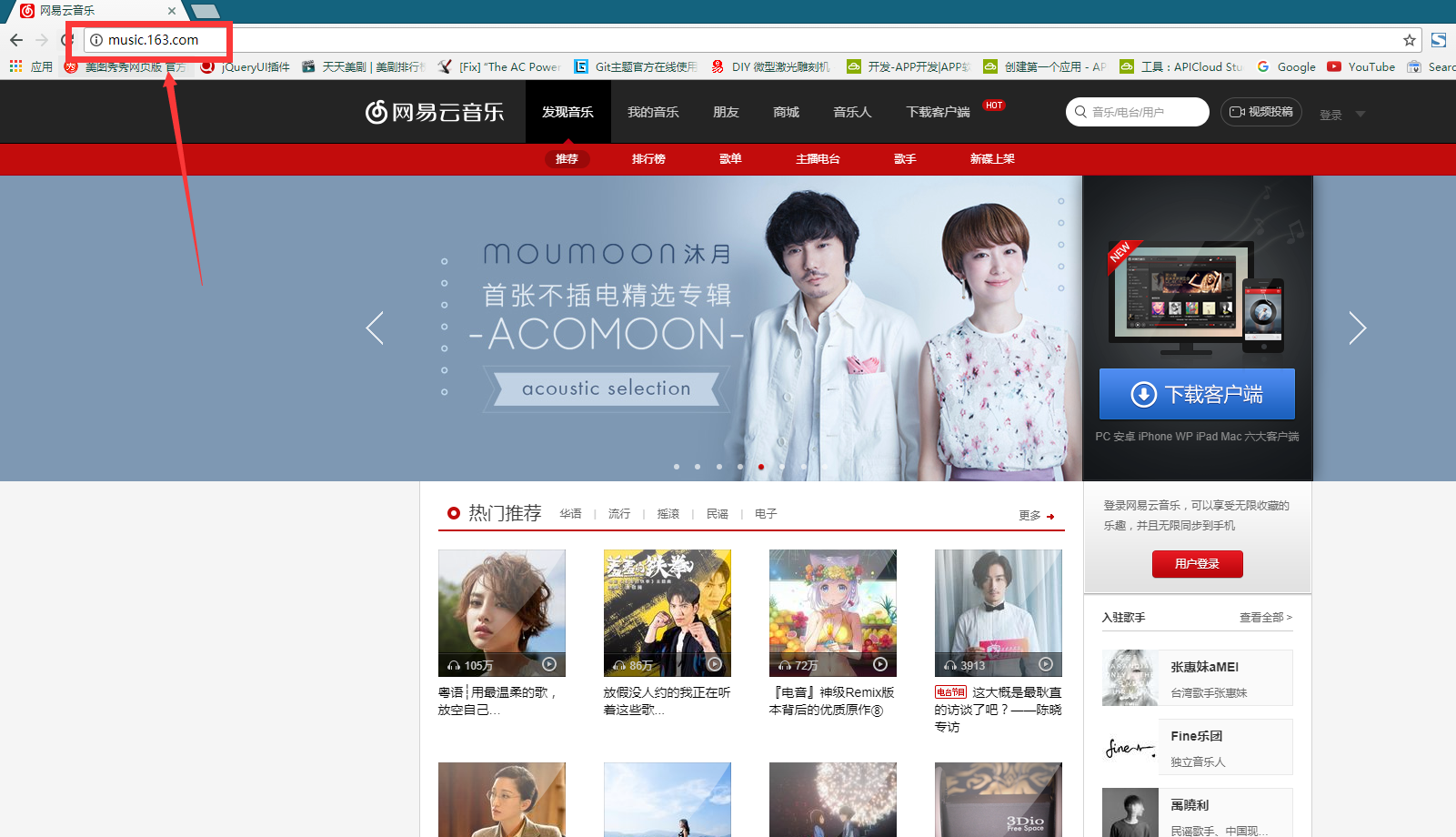Screen dimensions: 1456x837
Task: Open the 歌手 sub-navigation item
Action: pos(905,159)
